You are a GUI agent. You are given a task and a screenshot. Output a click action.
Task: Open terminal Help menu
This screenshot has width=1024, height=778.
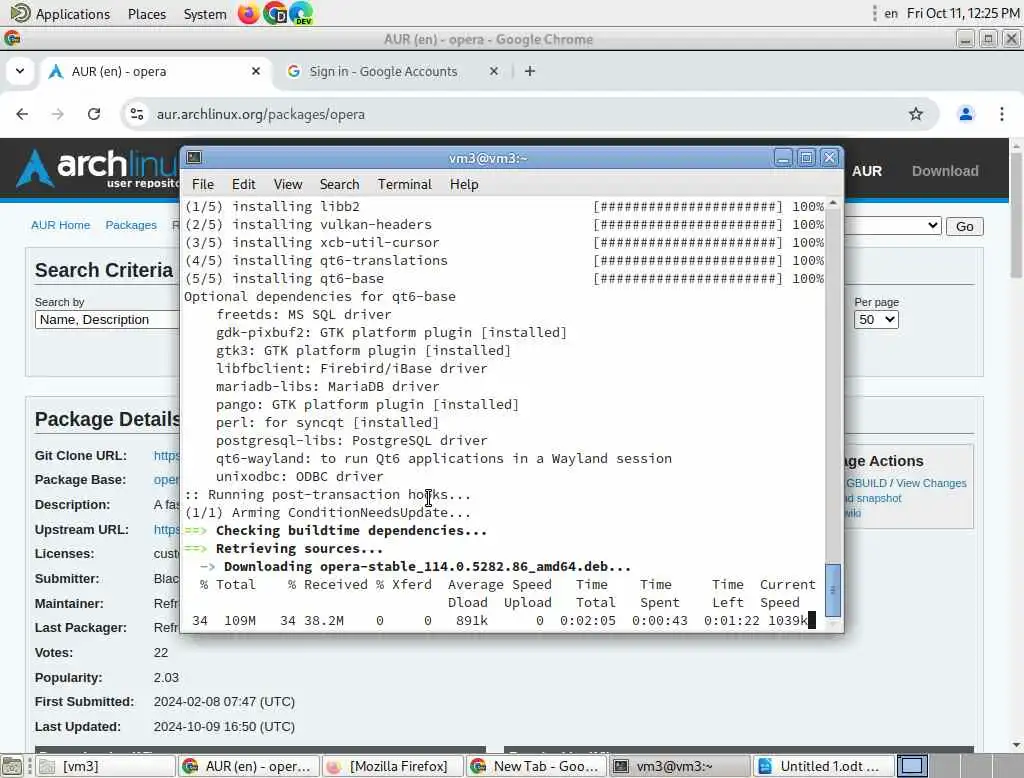[464, 184]
